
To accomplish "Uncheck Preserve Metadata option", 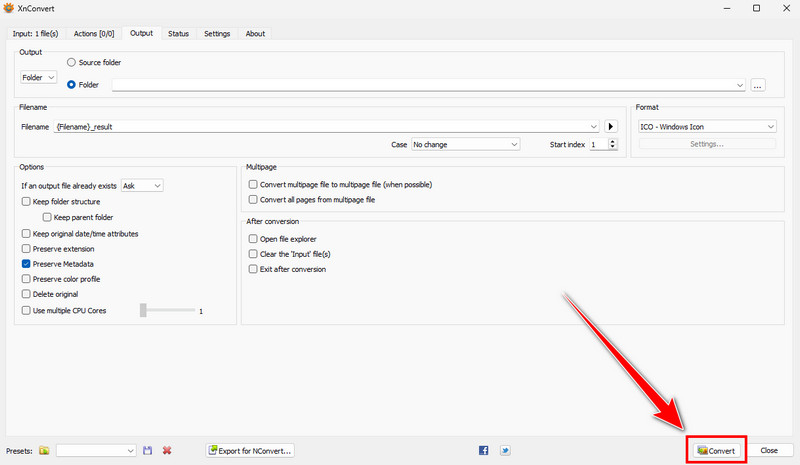I will click(x=26, y=264).
